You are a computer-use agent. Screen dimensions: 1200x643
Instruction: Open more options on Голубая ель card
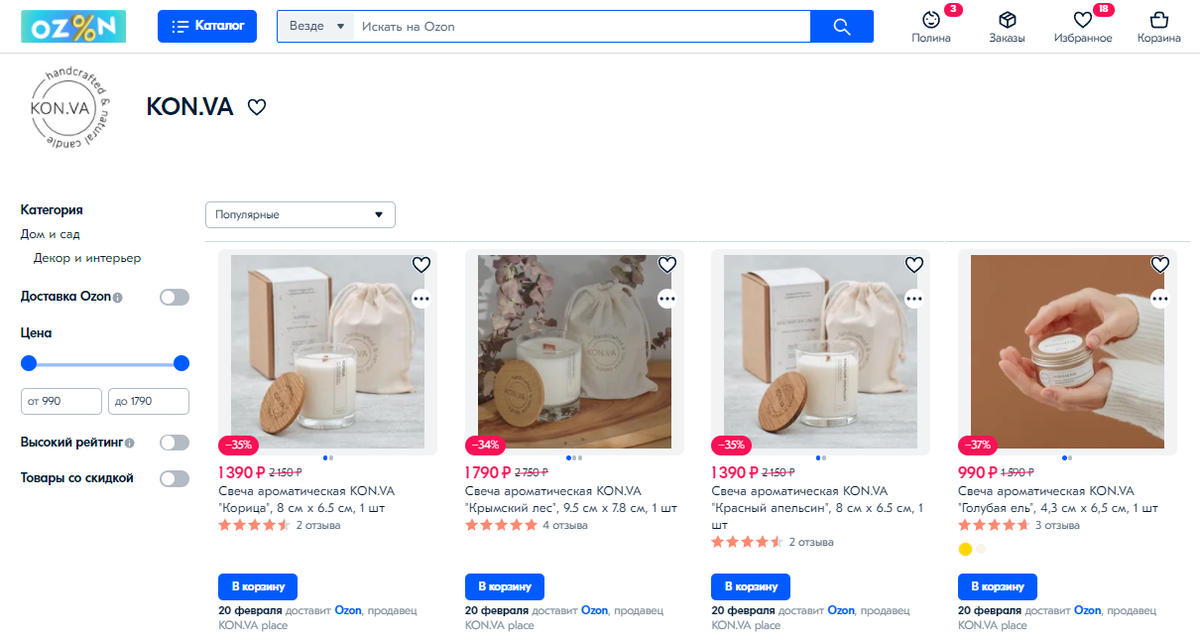coord(1160,298)
